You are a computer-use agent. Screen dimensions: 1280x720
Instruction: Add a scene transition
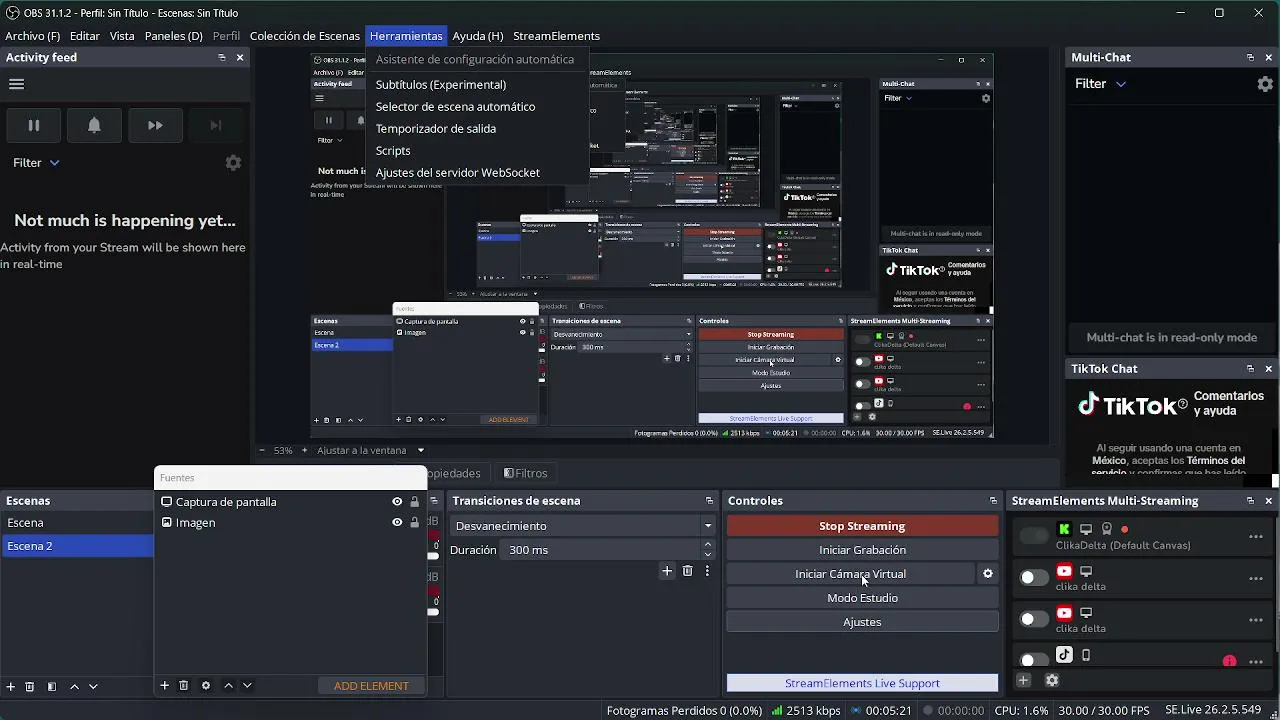pyautogui.click(x=667, y=571)
